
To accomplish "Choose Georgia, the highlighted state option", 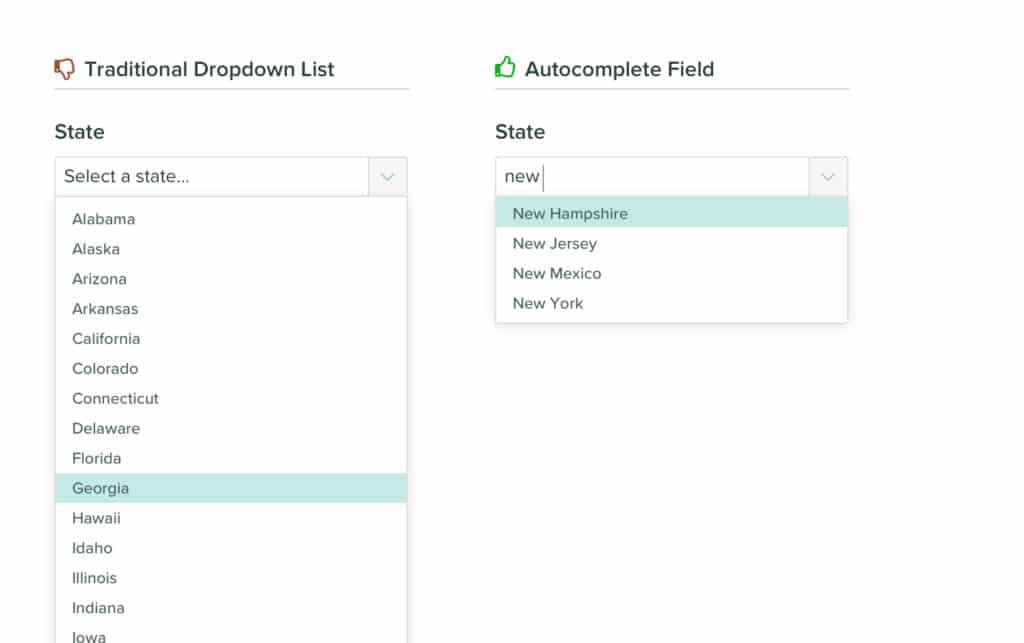I will coord(100,488).
